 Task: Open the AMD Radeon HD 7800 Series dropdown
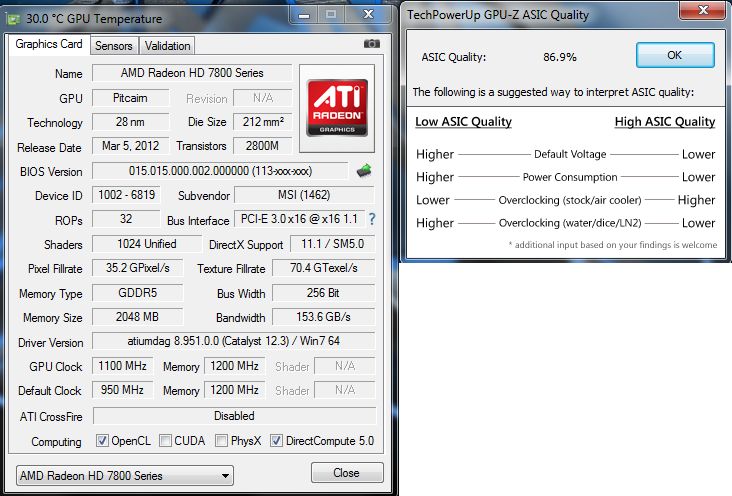point(125,475)
